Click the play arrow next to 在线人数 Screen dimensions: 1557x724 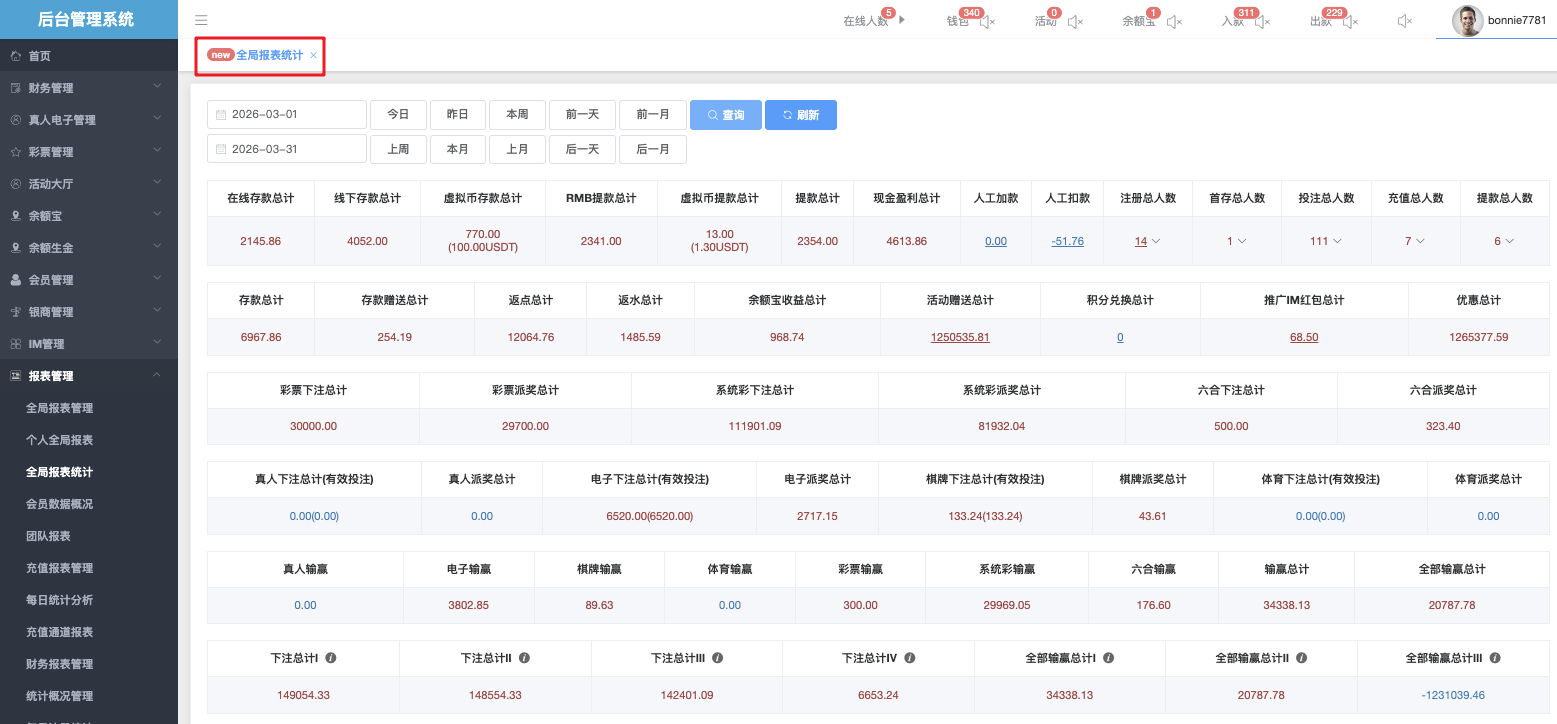(903, 20)
